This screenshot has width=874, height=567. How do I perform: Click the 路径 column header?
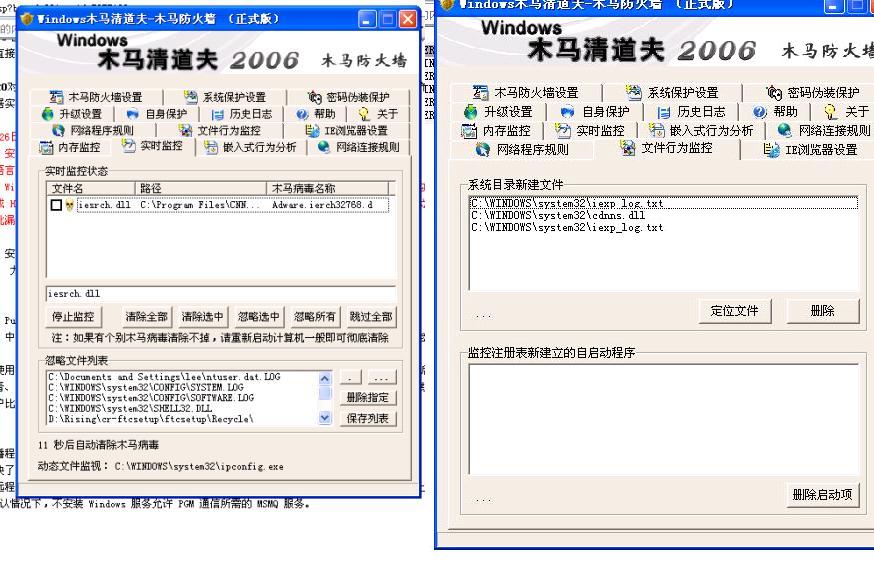coord(201,188)
